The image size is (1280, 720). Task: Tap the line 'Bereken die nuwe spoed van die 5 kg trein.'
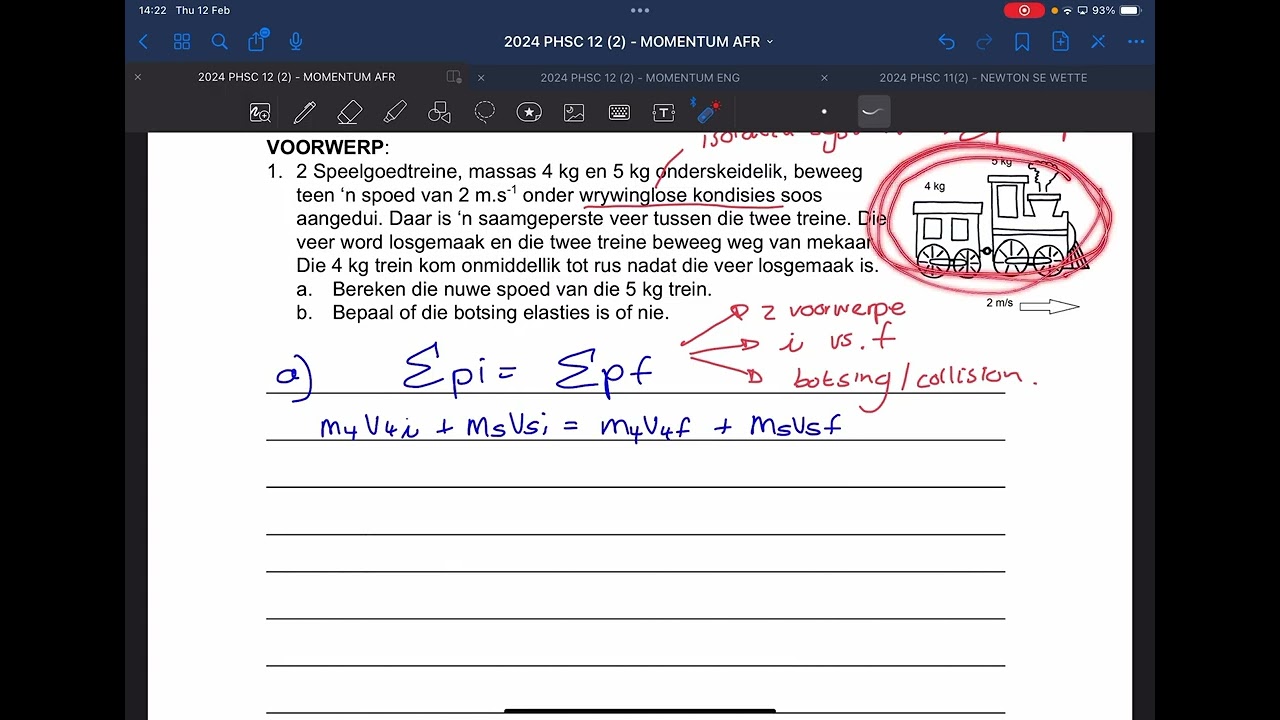click(522, 289)
